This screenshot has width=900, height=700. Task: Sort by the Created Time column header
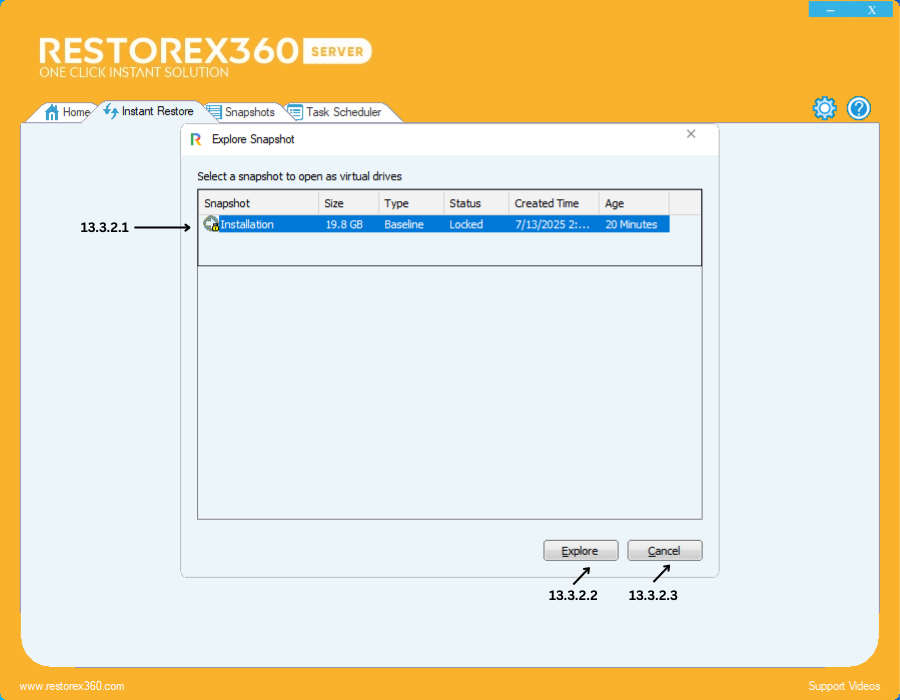(554, 203)
